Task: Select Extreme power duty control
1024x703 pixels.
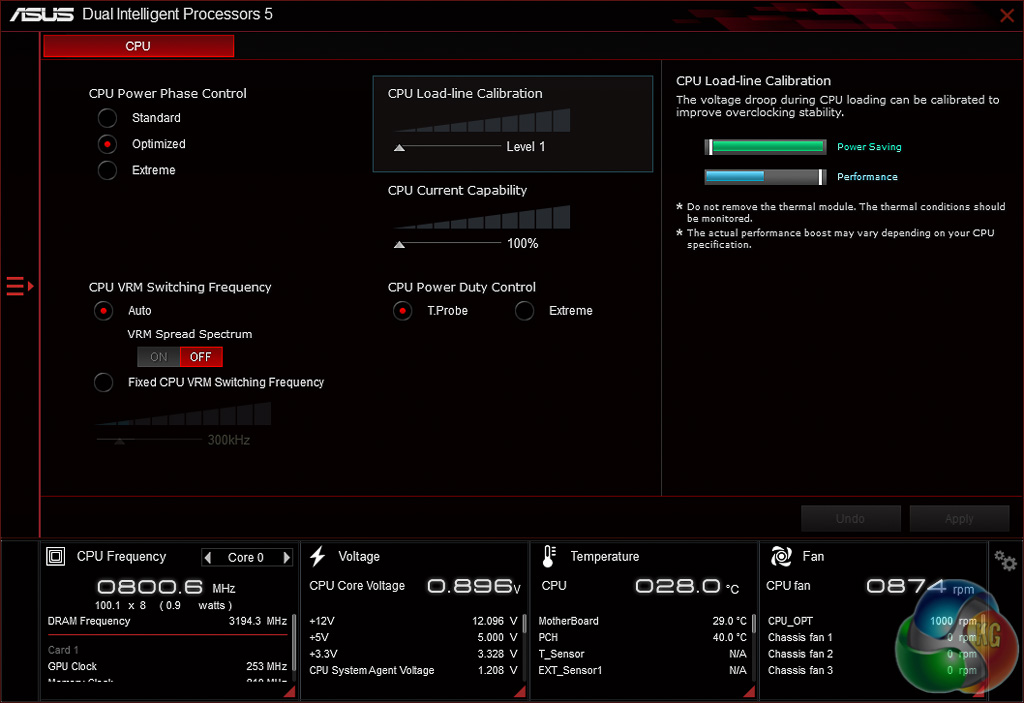Action: pos(524,311)
